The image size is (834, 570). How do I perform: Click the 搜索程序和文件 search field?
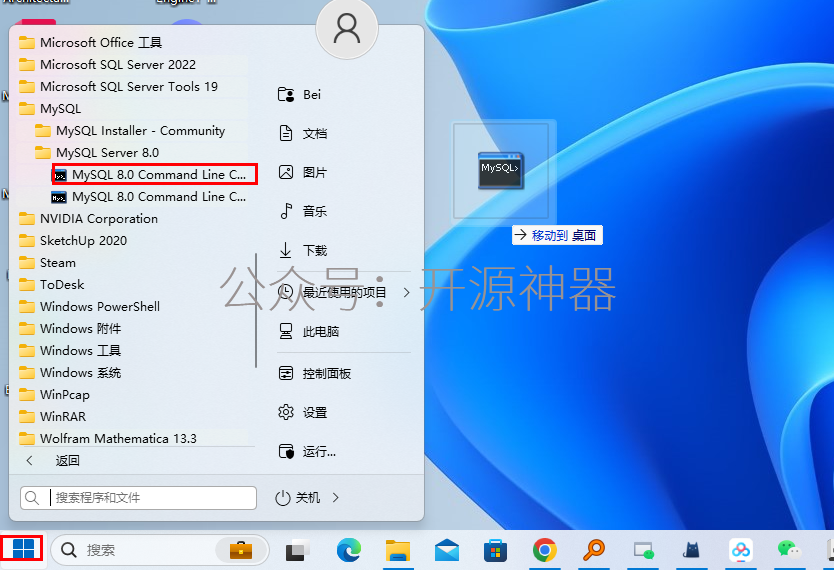tap(138, 498)
